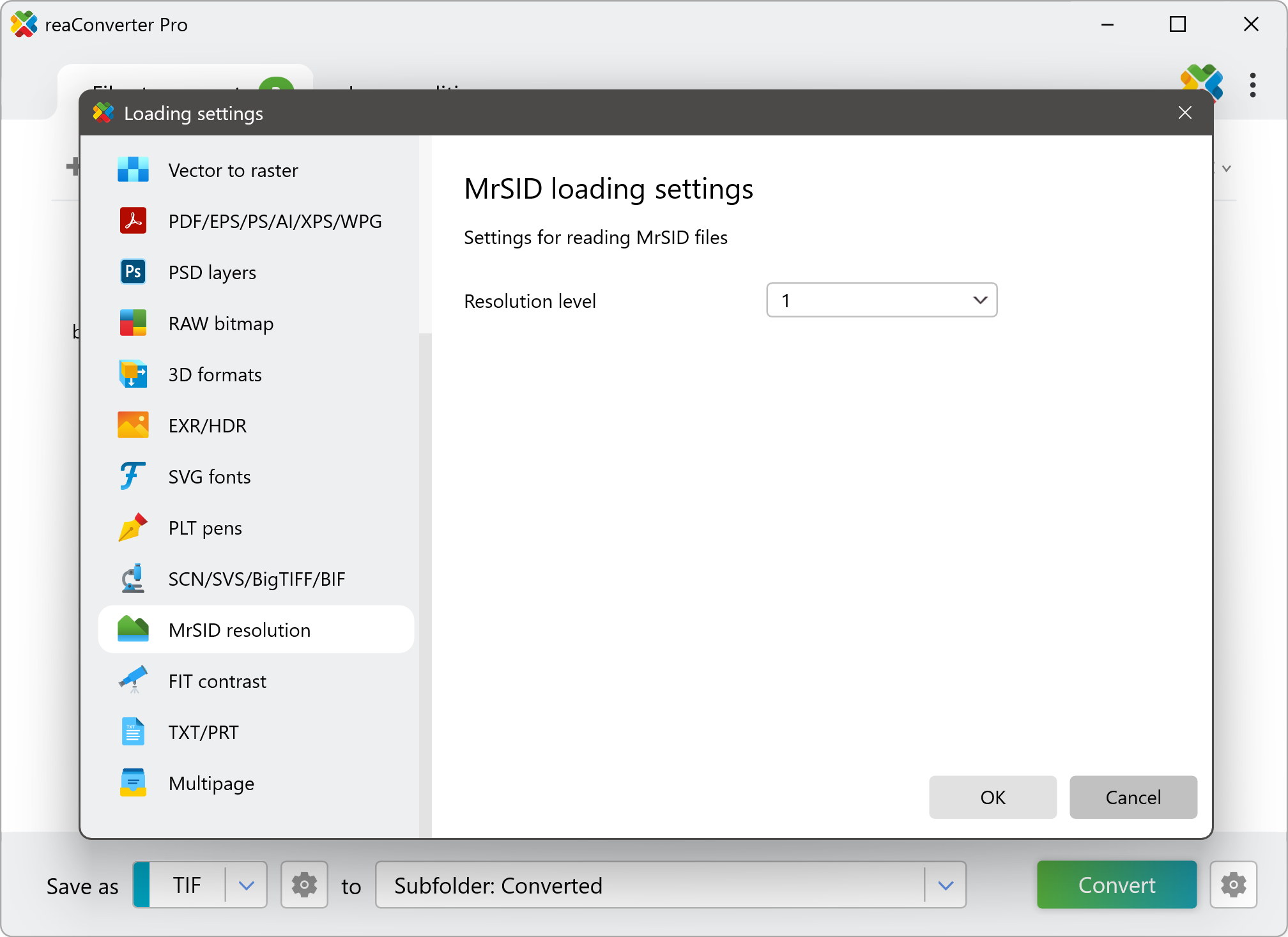Cancel the Loading settings dialog

tap(1133, 797)
